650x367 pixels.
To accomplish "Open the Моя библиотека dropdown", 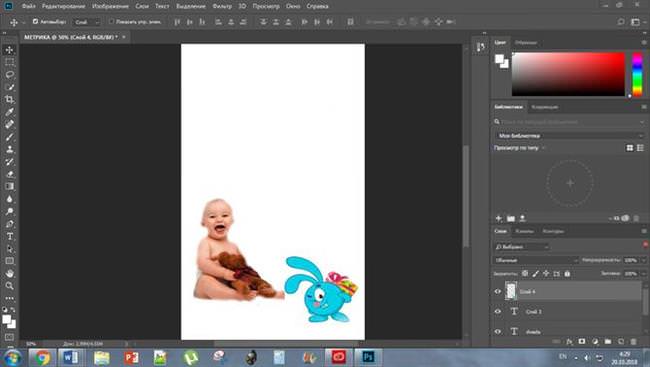I will [x=569, y=136].
